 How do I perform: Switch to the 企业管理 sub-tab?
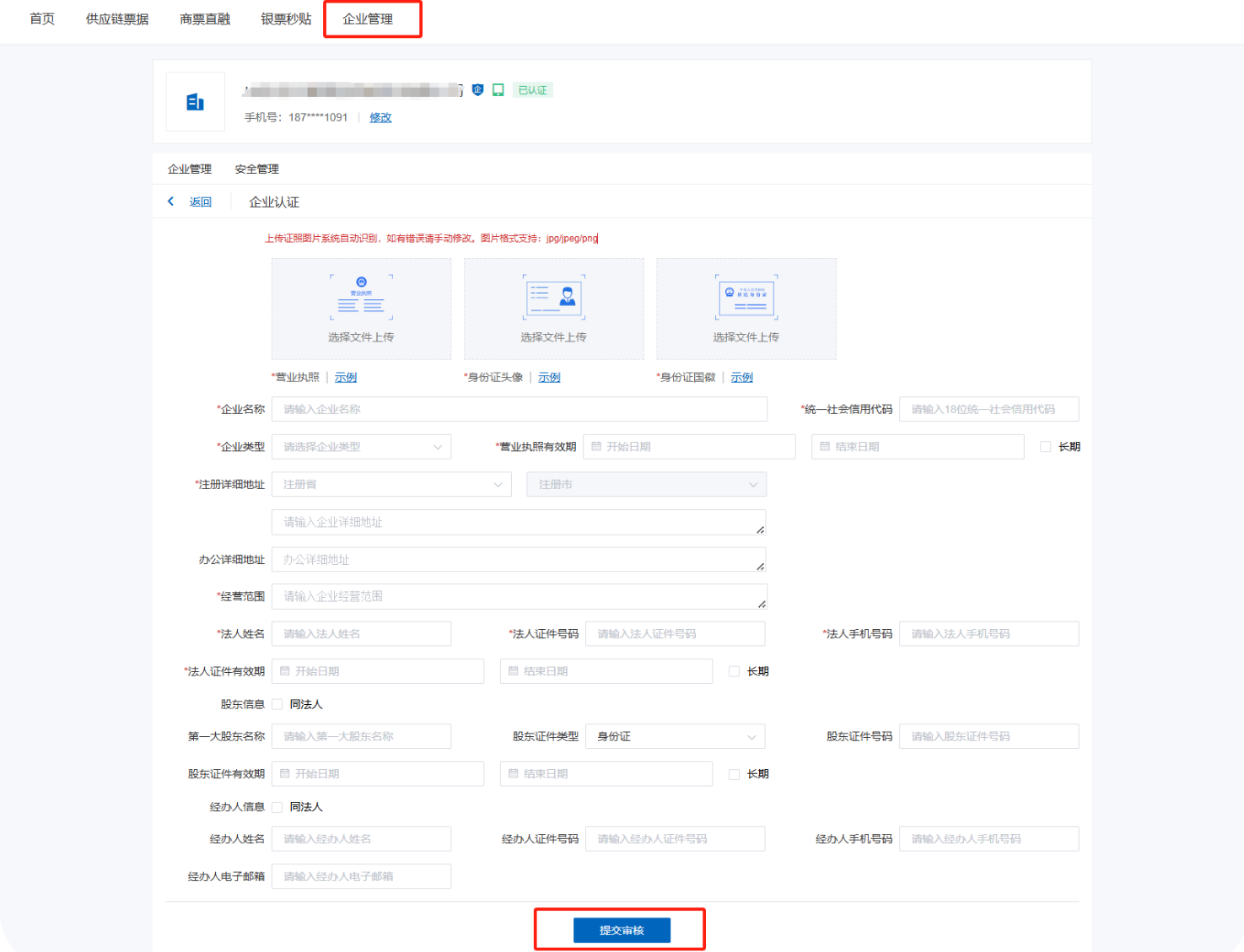point(190,169)
